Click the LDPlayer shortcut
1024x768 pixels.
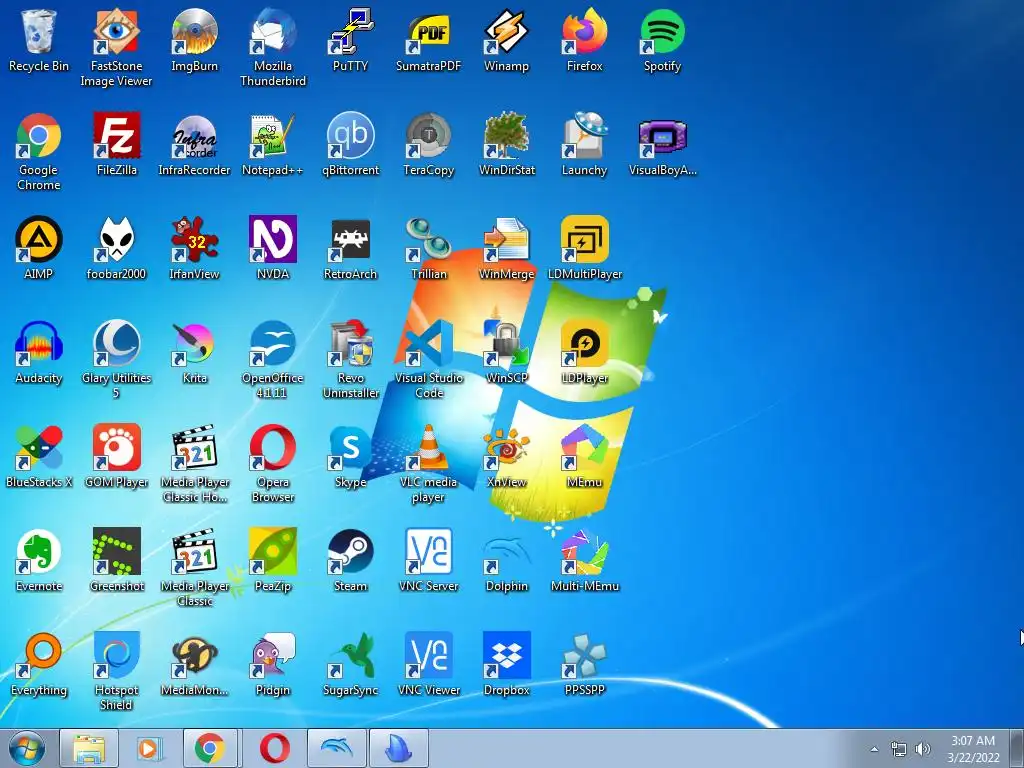click(x=584, y=344)
